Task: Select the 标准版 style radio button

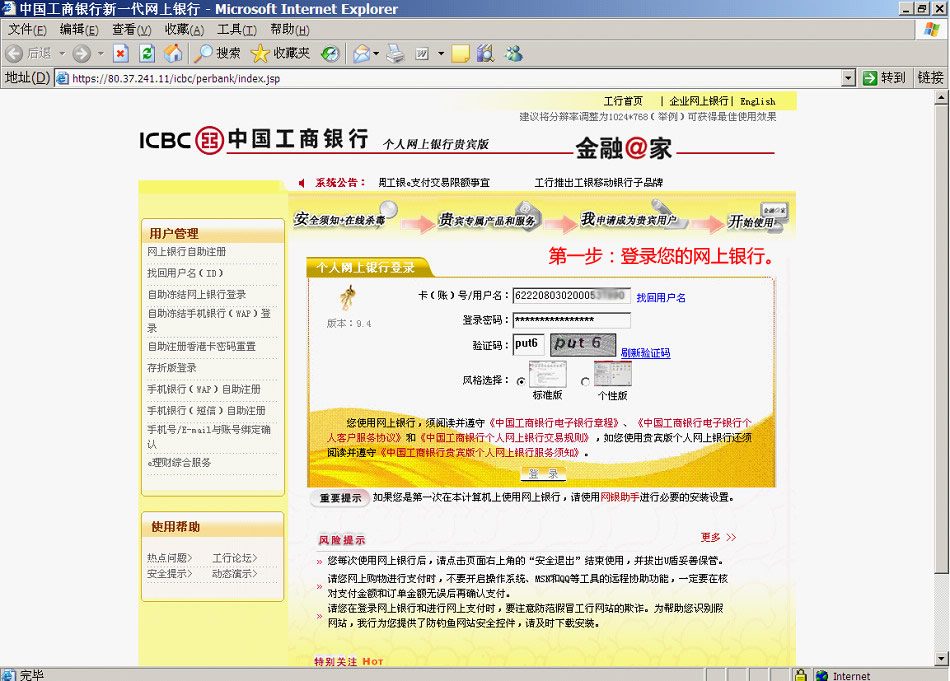Action: tap(521, 381)
